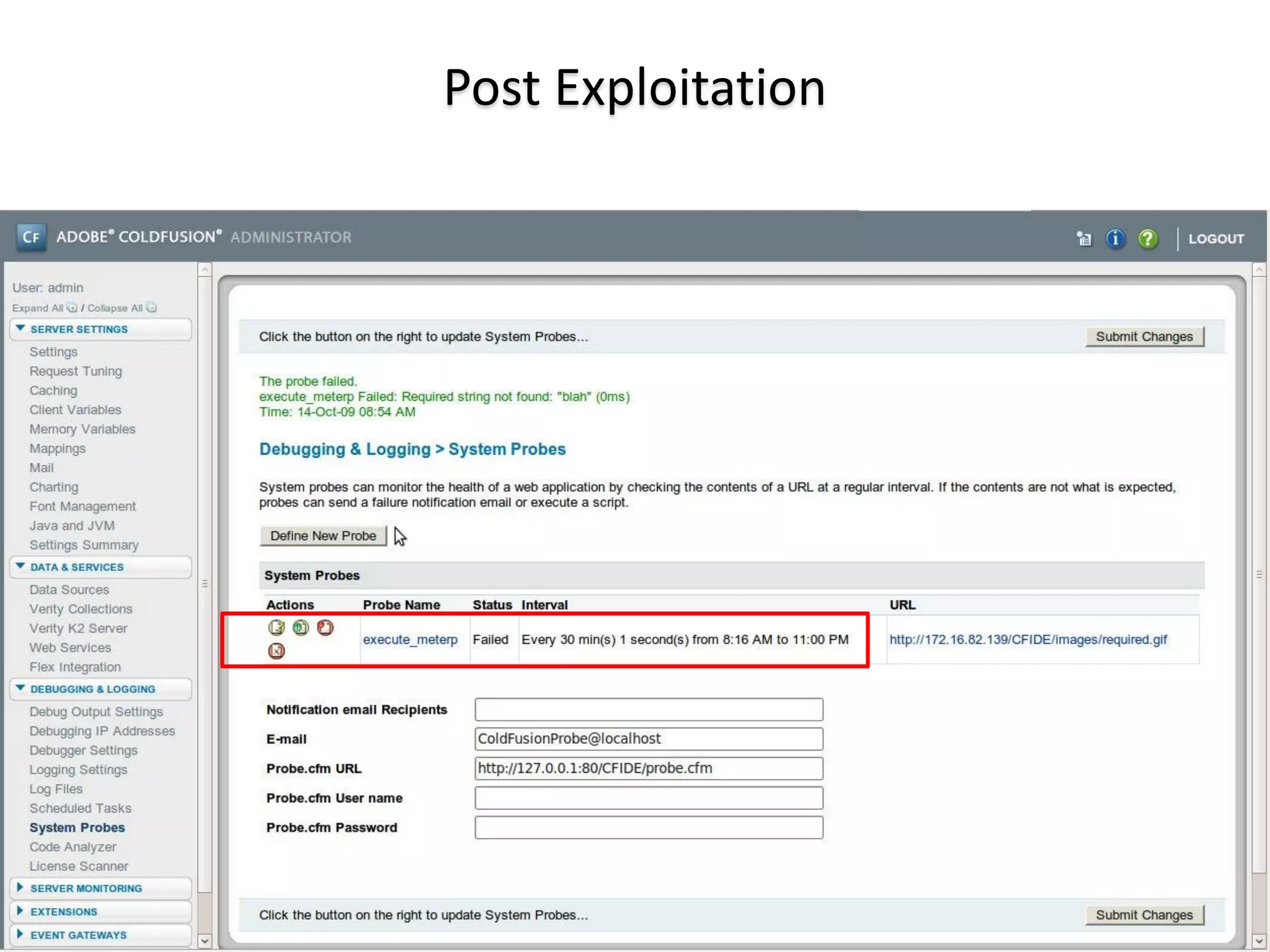Viewport: 1270px width, 952px height.
Task: Open Font Management page
Action: pos(82,506)
